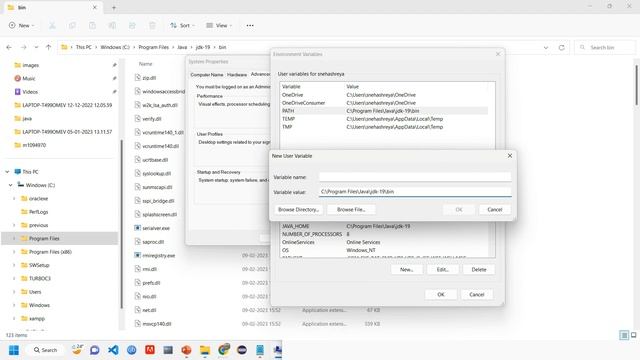This screenshot has width=640, height=360.
Task: Switch to details view layout icon
Action: pos(624,335)
